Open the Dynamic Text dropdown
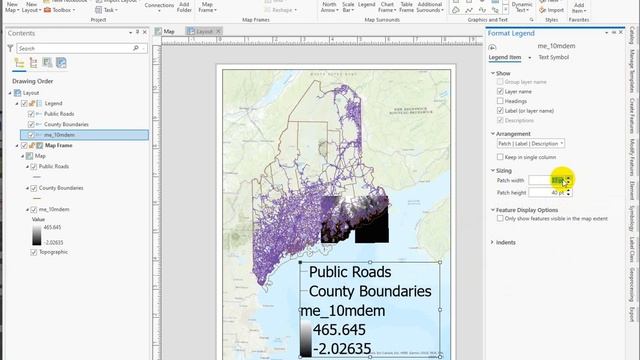The width and height of the screenshot is (640, 360). point(522,7)
